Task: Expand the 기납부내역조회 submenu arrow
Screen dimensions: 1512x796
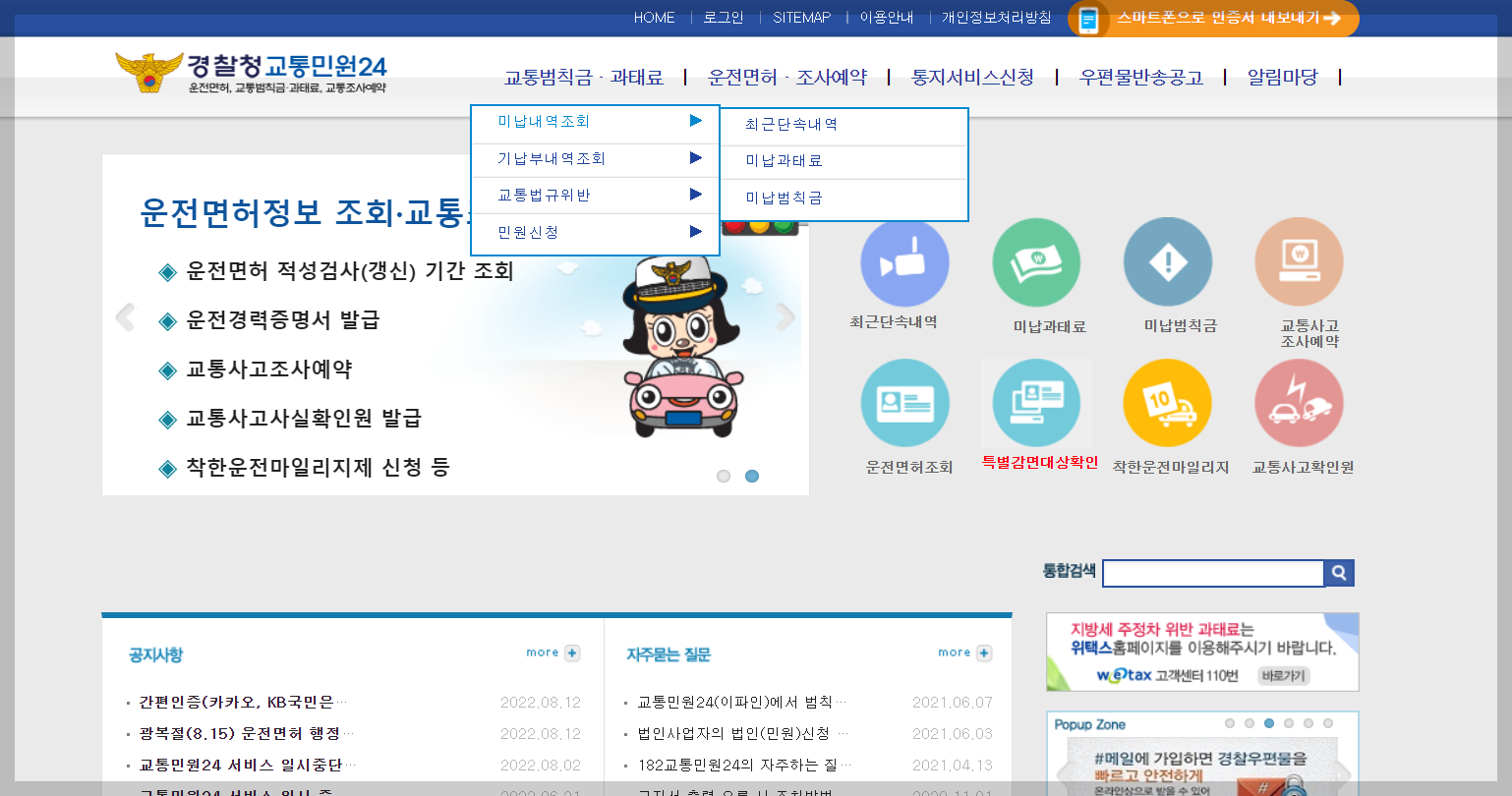Action: (696, 157)
